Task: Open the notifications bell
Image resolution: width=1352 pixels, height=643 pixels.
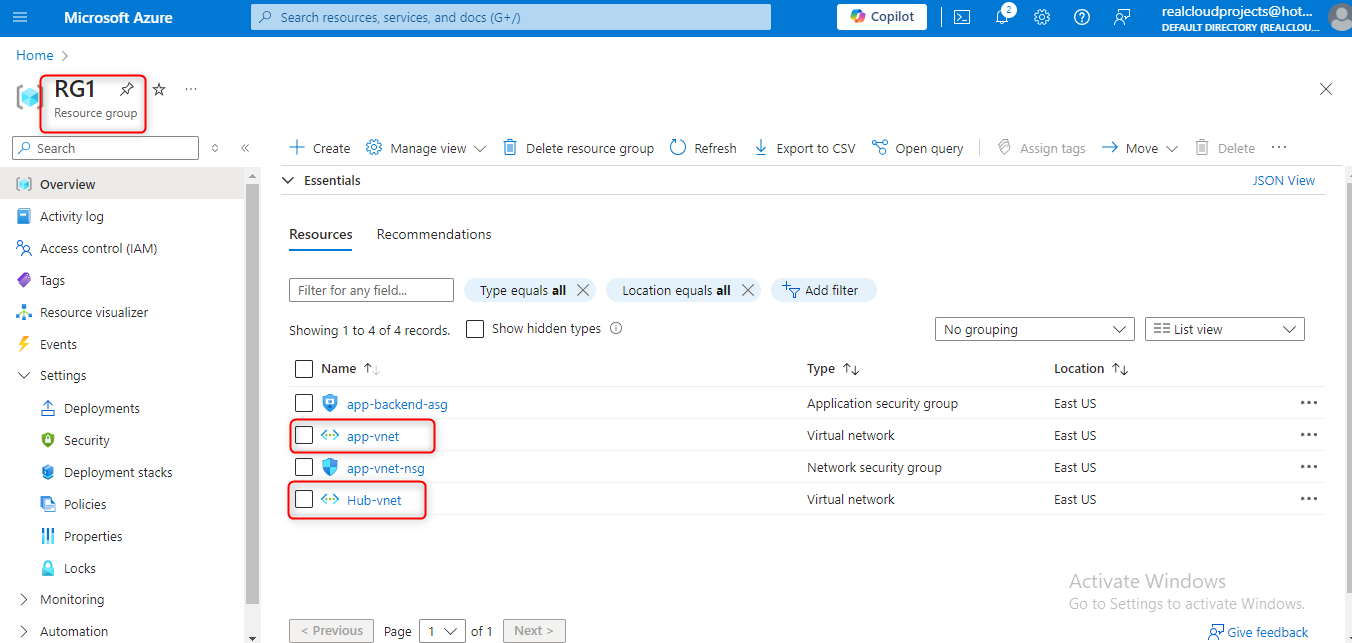Action: click(1002, 17)
